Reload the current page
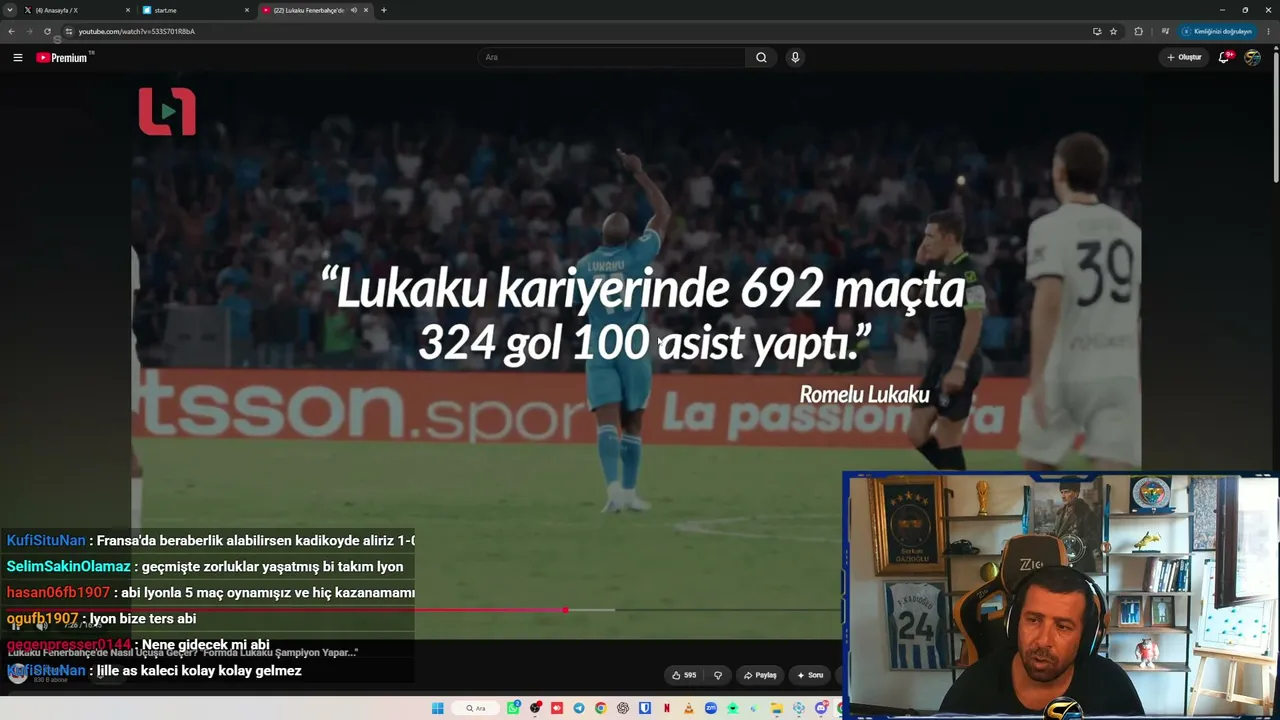This screenshot has width=1280, height=720. [47, 31]
